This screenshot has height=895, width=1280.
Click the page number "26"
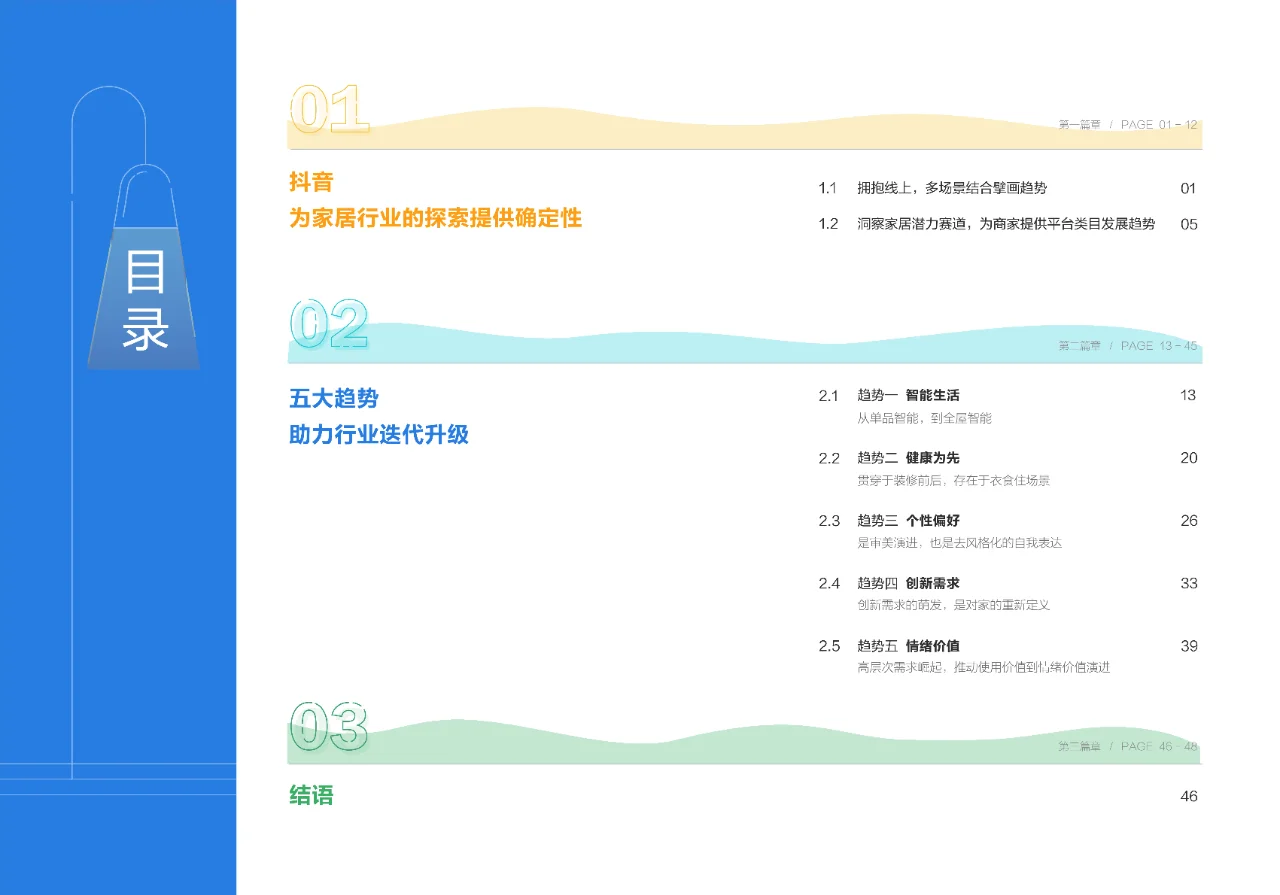tap(1188, 521)
